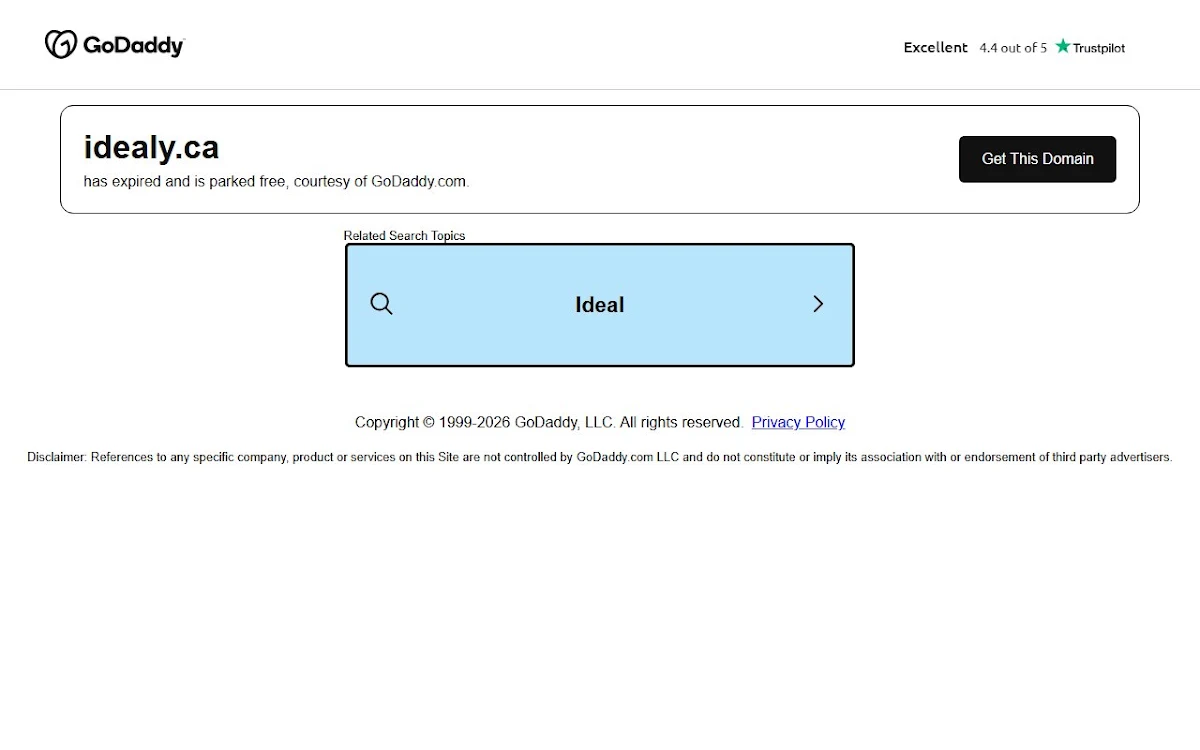
Task: Click the expired and parked free message
Action: tap(276, 181)
